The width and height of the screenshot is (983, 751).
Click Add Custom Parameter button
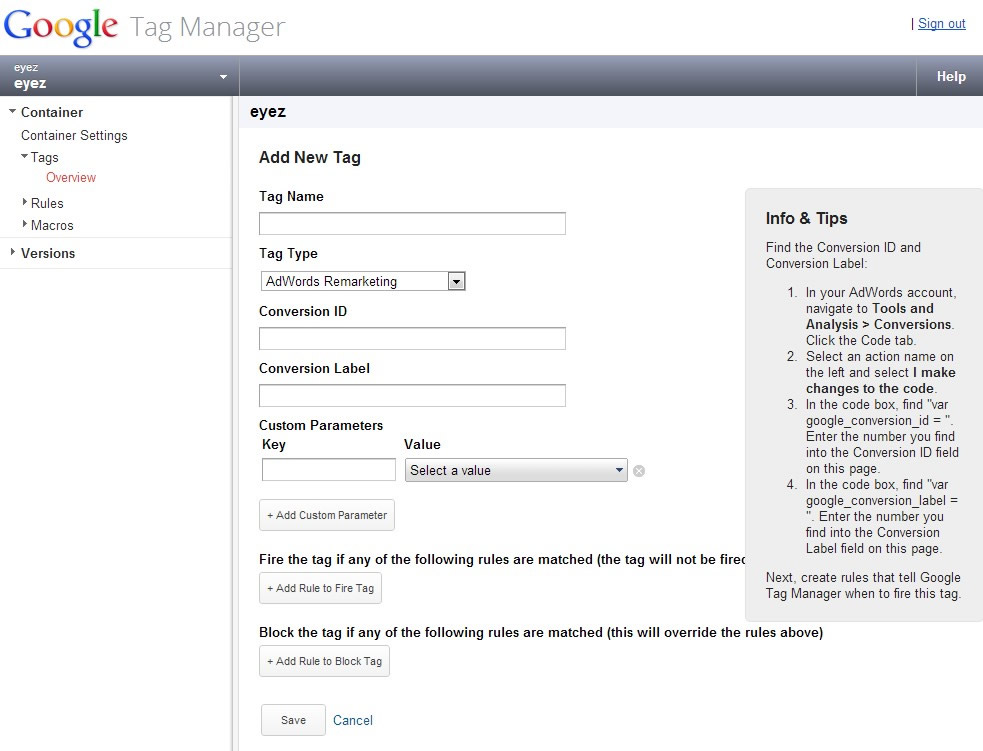[x=327, y=515]
